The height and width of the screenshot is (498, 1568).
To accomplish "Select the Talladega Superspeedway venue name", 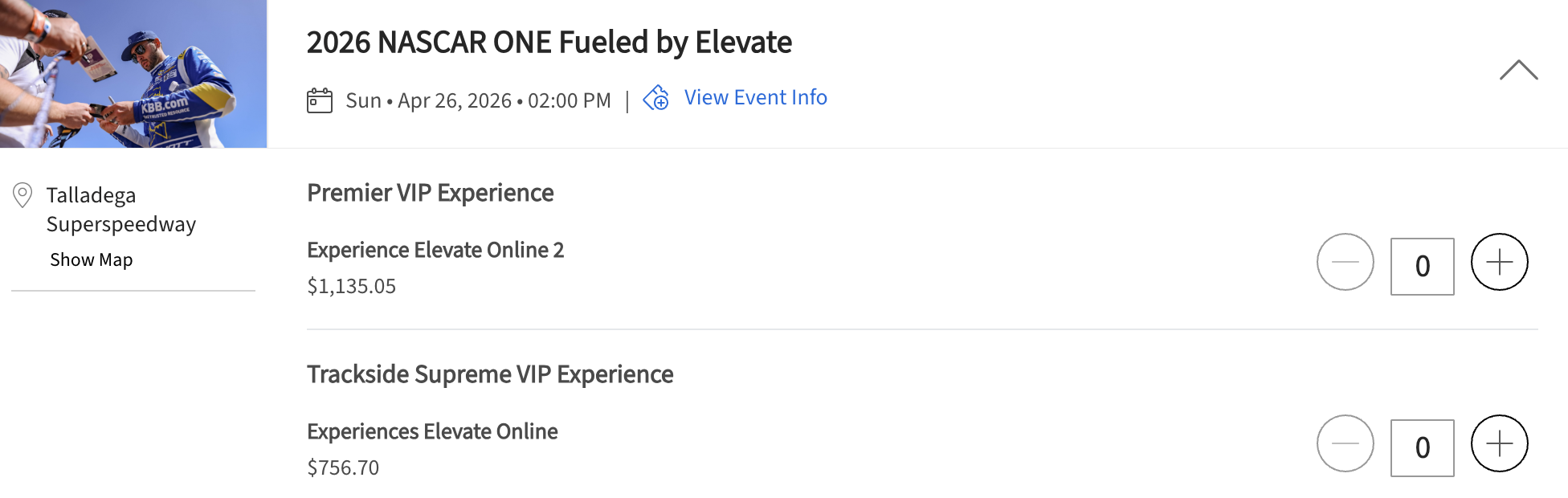I will click(x=120, y=210).
